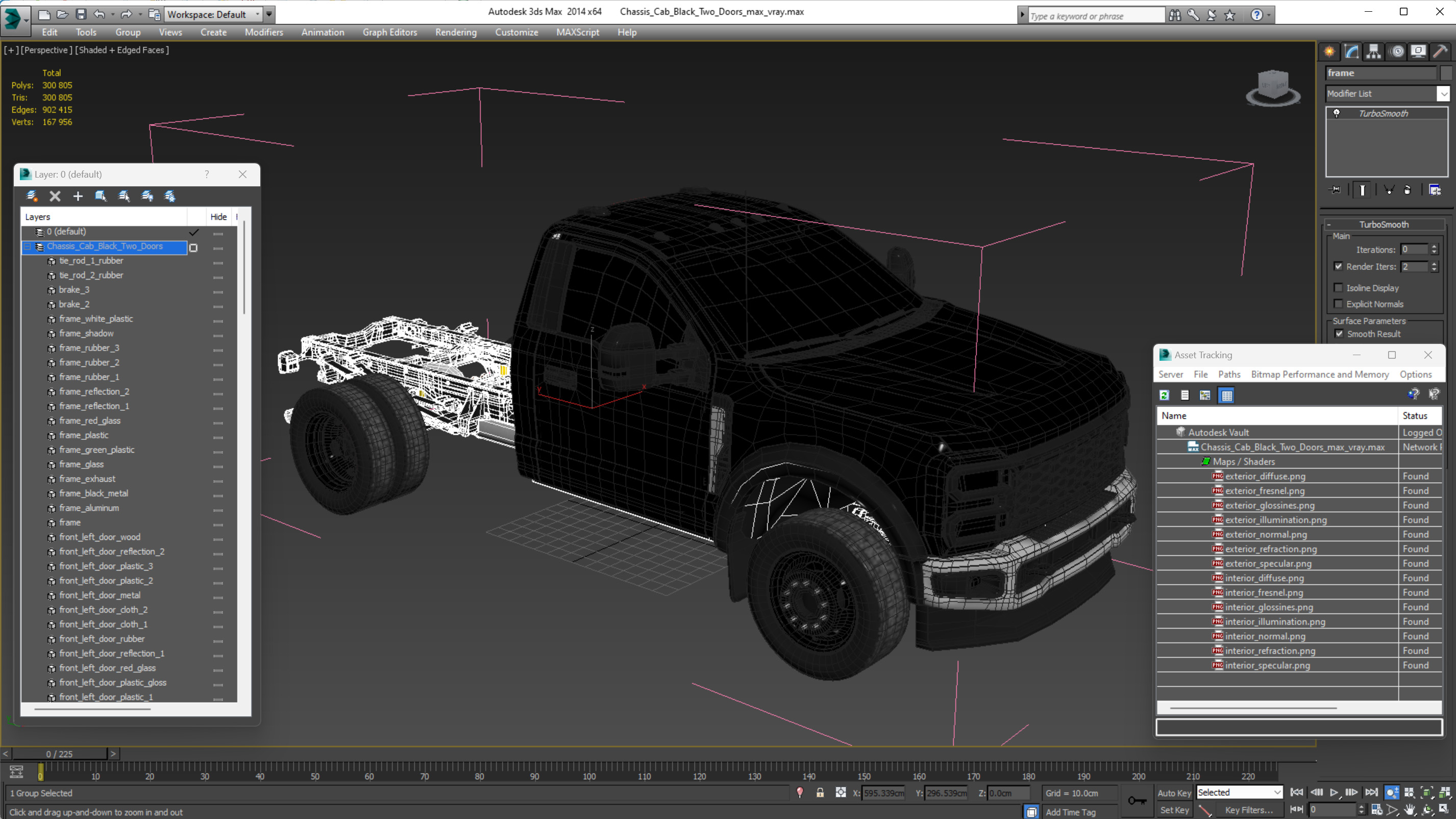This screenshot has height=819, width=1456.
Task: Open the Modifier List dropdown
Action: pos(1444,94)
